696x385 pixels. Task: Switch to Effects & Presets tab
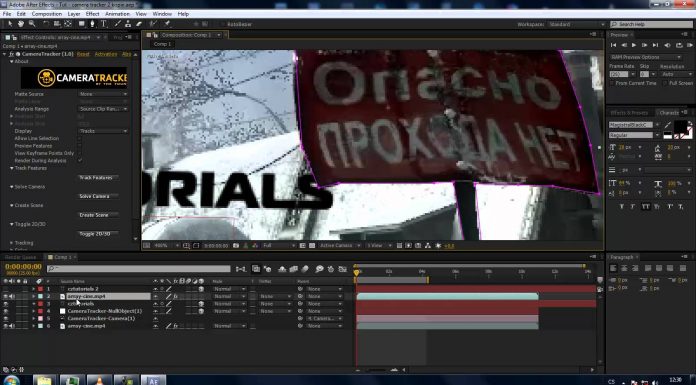(x=629, y=113)
